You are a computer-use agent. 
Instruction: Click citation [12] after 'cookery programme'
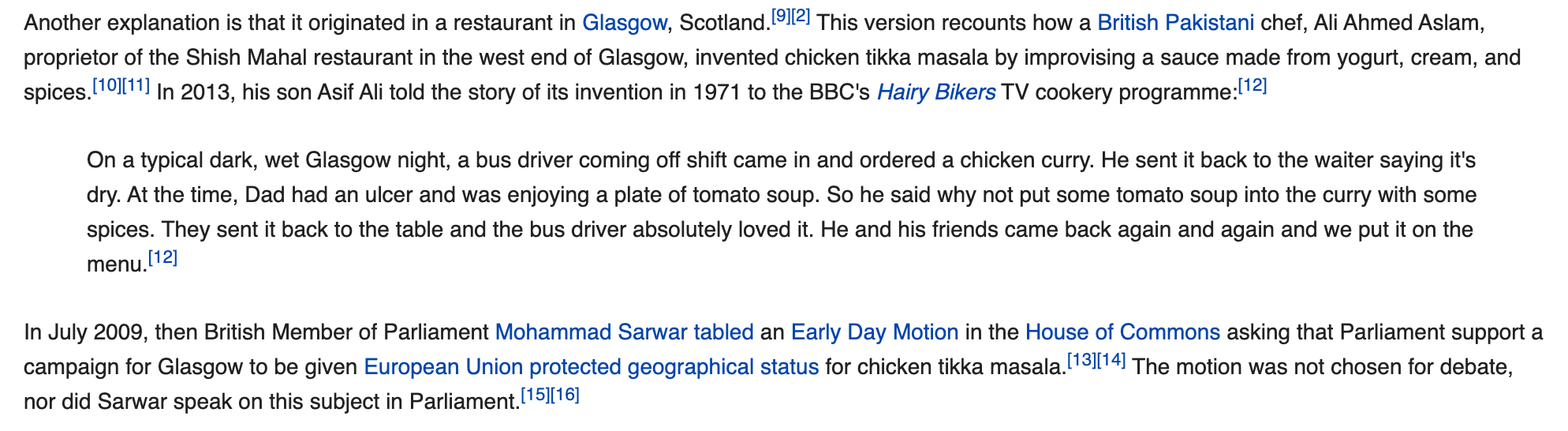click(x=1252, y=86)
